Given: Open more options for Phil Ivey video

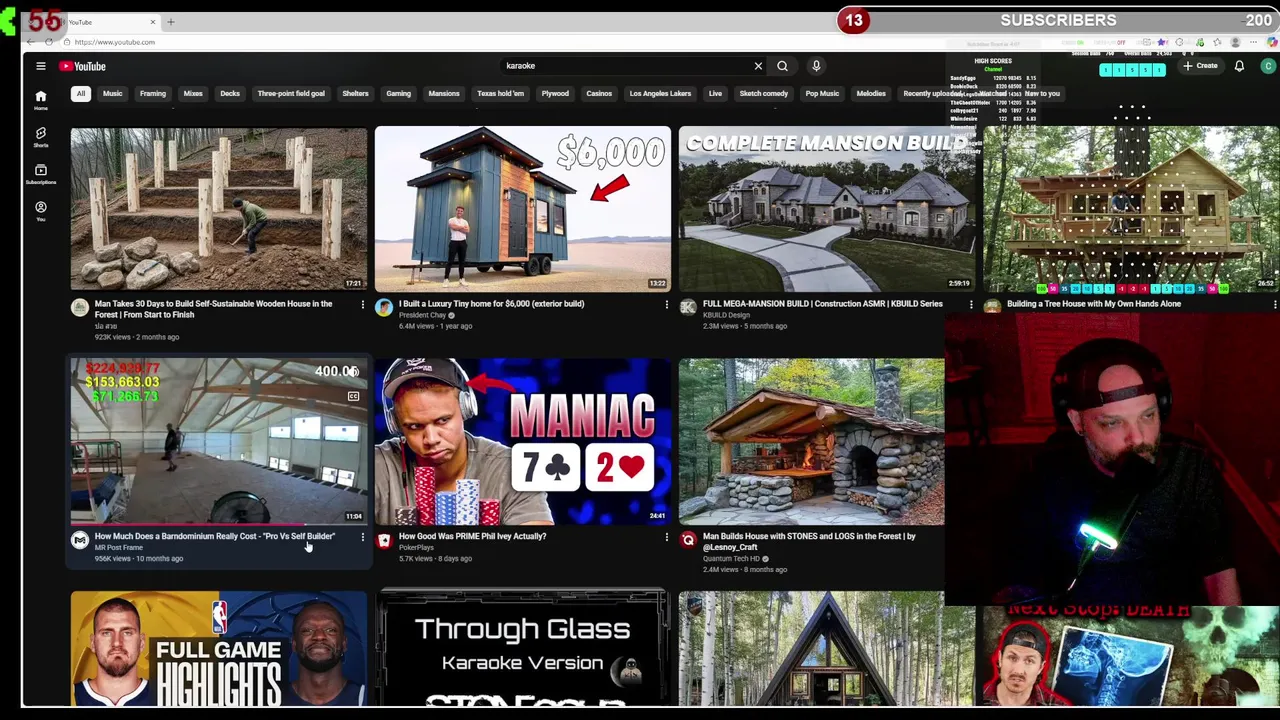Looking at the screenshot, I should (666, 537).
